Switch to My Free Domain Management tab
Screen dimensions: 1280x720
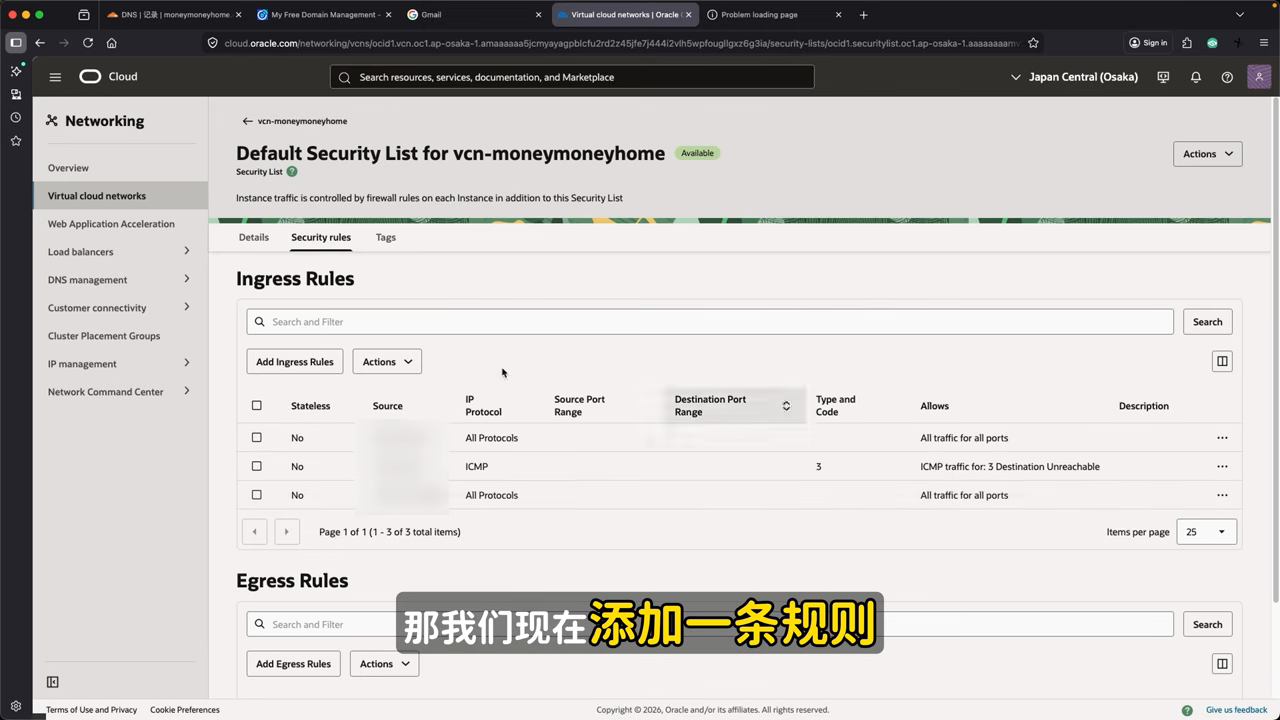click(x=323, y=15)
